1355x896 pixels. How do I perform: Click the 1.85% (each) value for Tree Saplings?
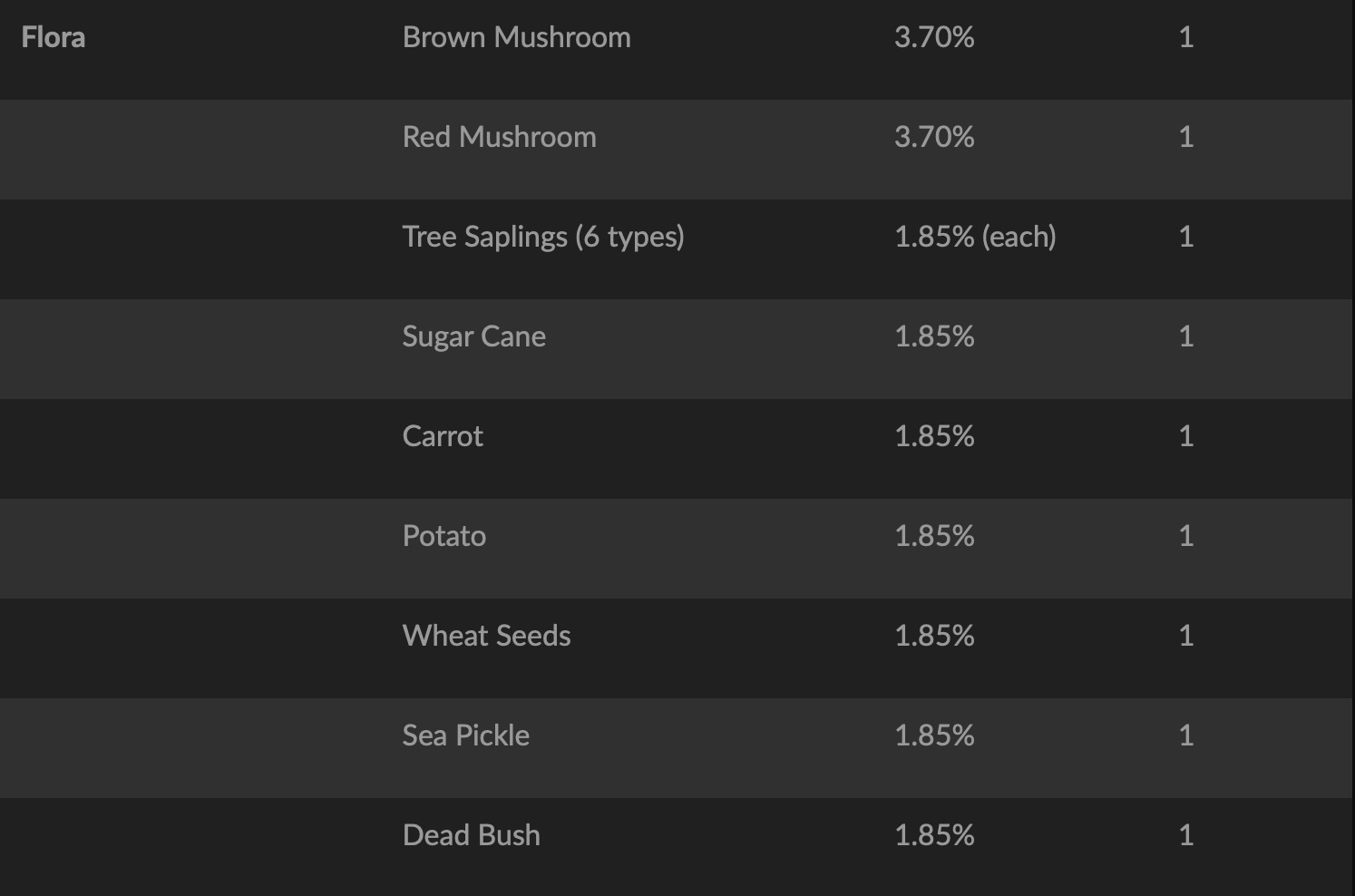pyautogui.click(x=975, y=237)
